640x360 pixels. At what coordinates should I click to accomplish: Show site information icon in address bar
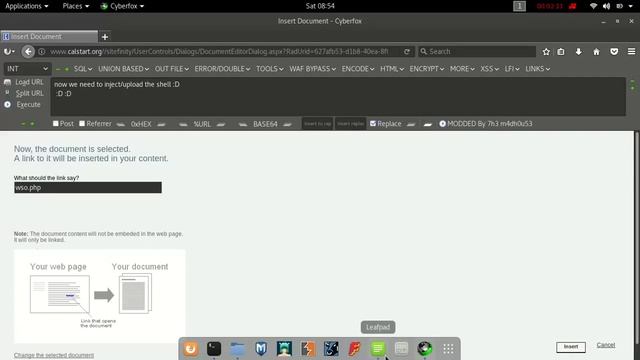[42, 51]
